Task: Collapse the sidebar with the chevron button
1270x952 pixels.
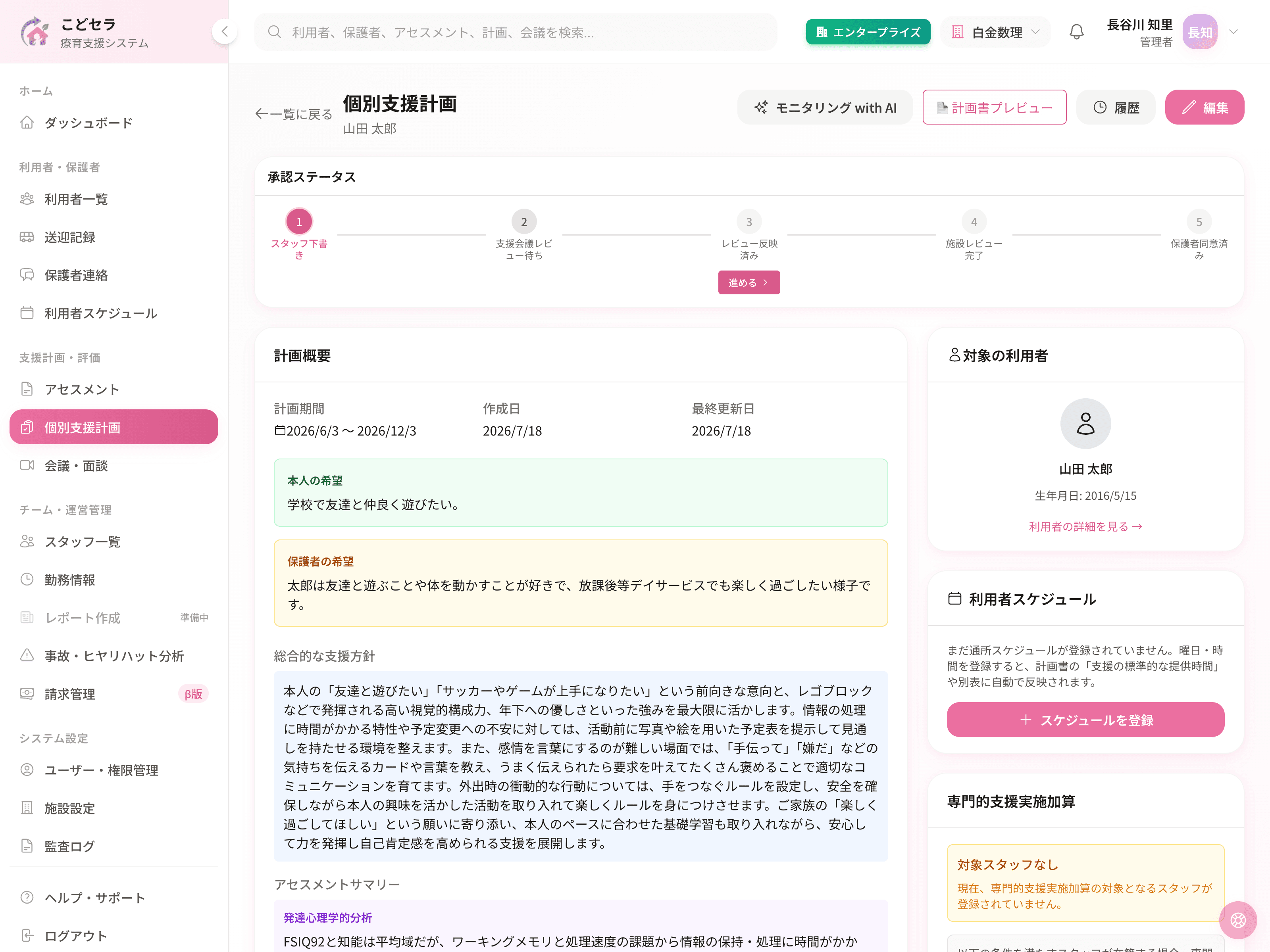Action: pos(225,32)
